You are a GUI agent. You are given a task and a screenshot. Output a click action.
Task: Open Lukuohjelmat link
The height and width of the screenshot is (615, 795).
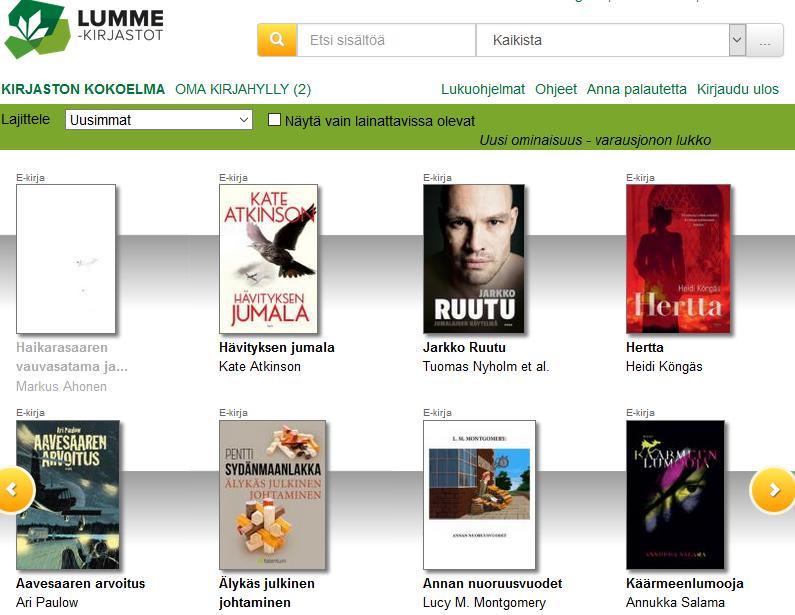(483, 89)
